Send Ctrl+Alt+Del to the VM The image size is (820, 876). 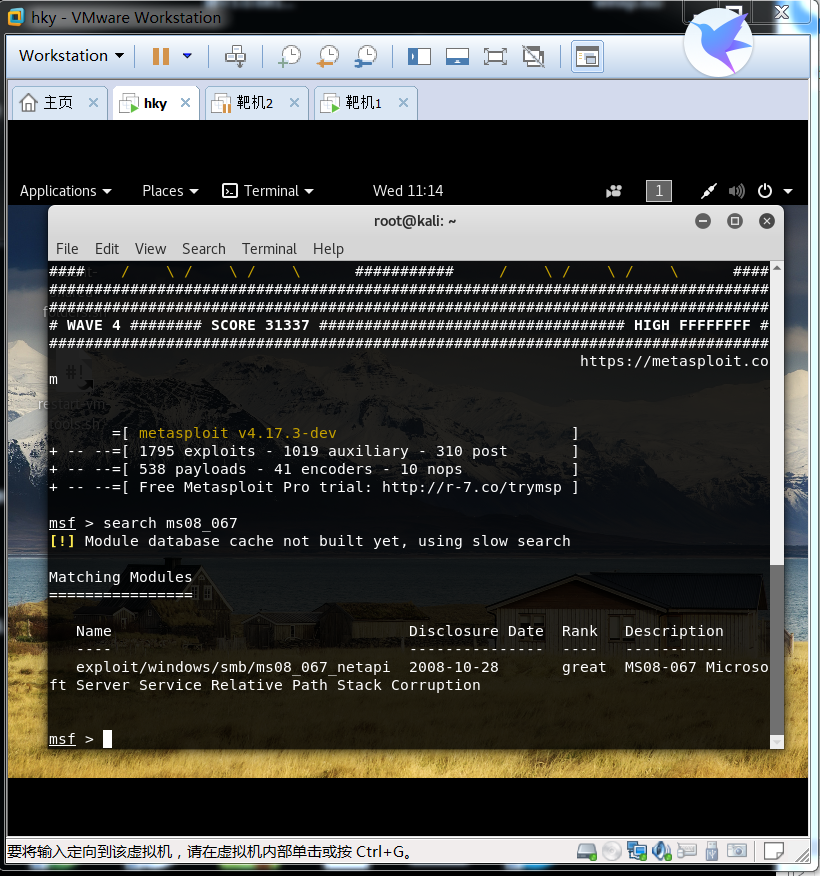pyautogui.click(x=235, y=56)
